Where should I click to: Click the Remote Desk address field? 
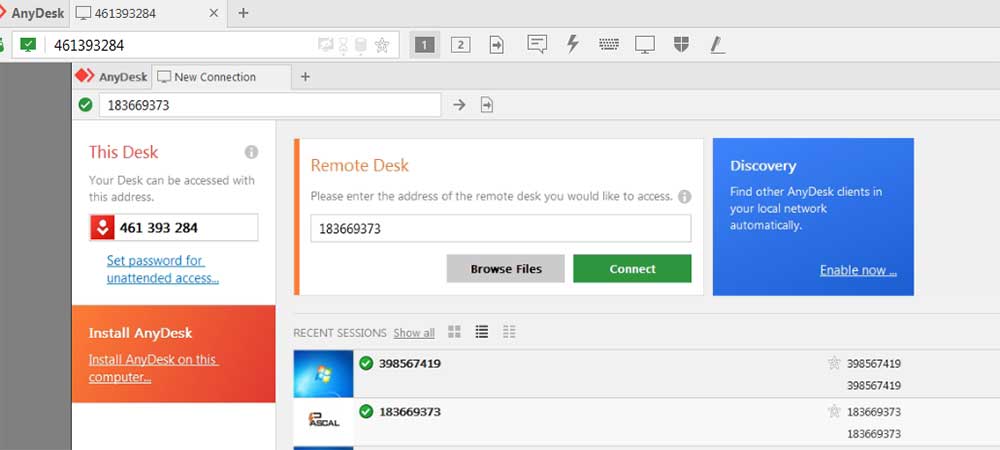501,228
